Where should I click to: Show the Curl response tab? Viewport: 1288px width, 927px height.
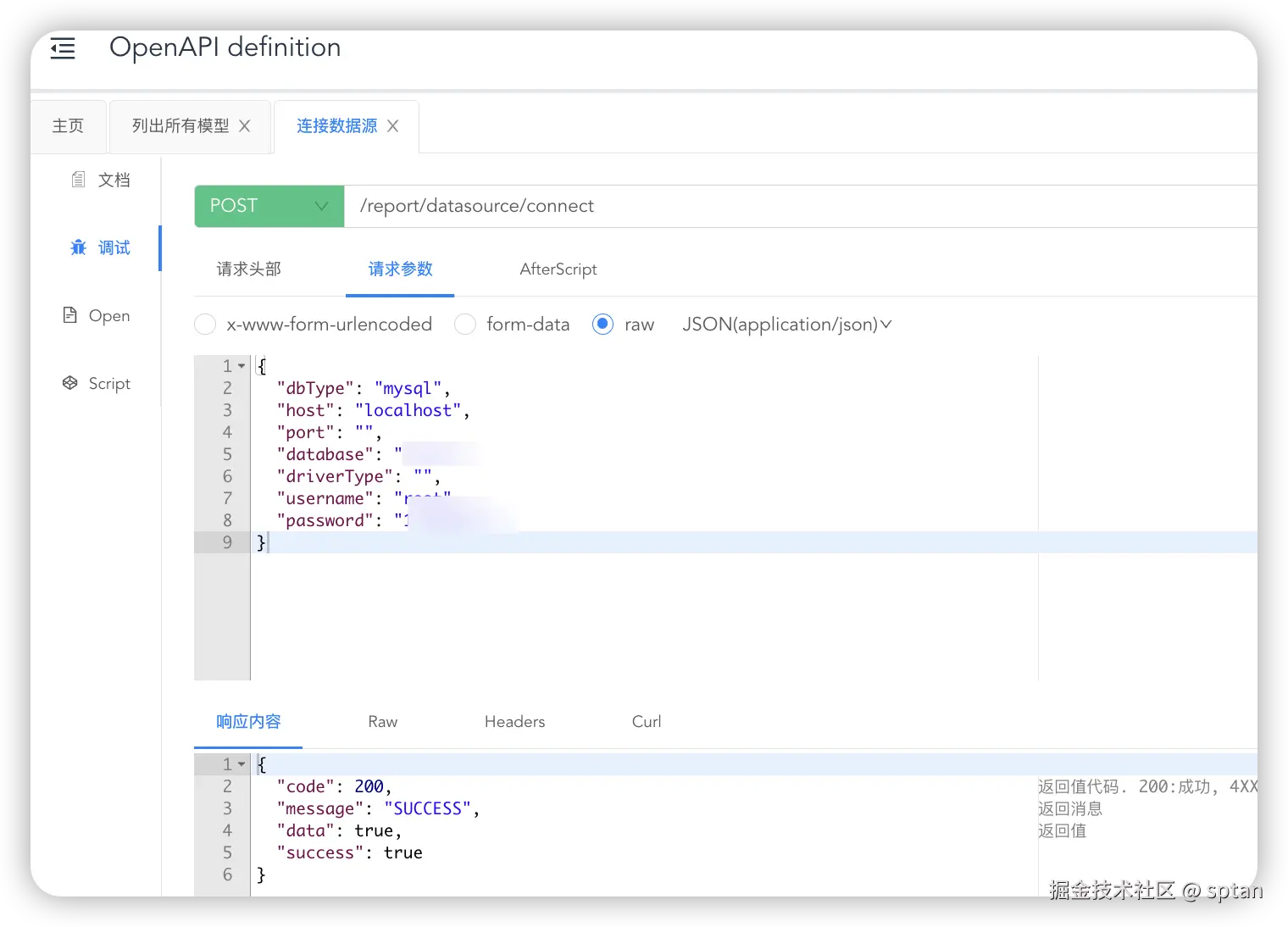646,722
